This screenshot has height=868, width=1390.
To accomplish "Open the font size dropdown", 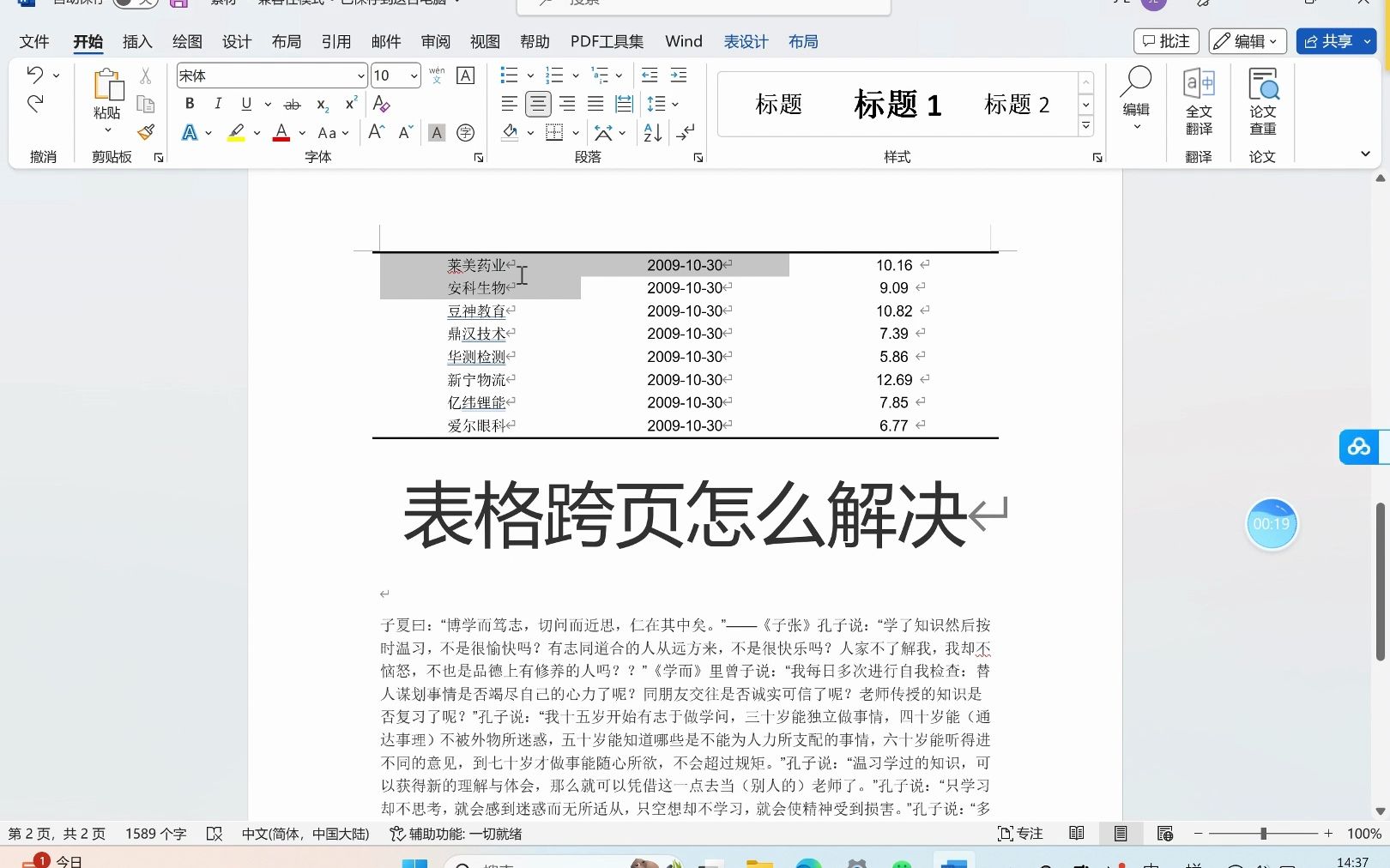I will point(414,75).
